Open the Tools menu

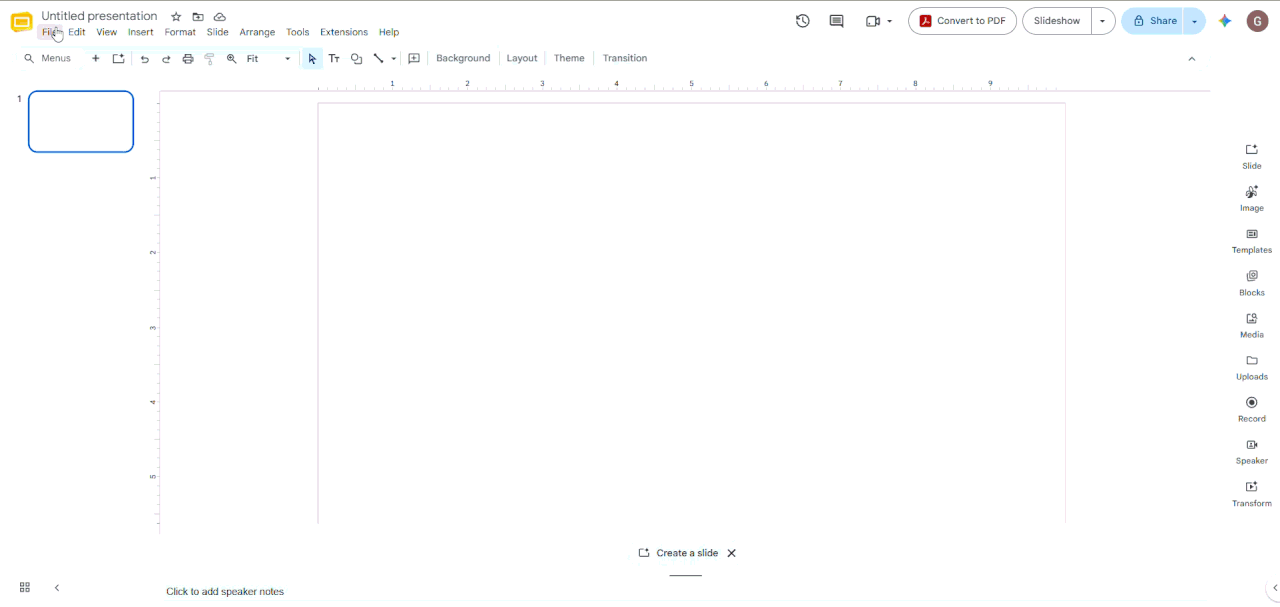point(298,32)
